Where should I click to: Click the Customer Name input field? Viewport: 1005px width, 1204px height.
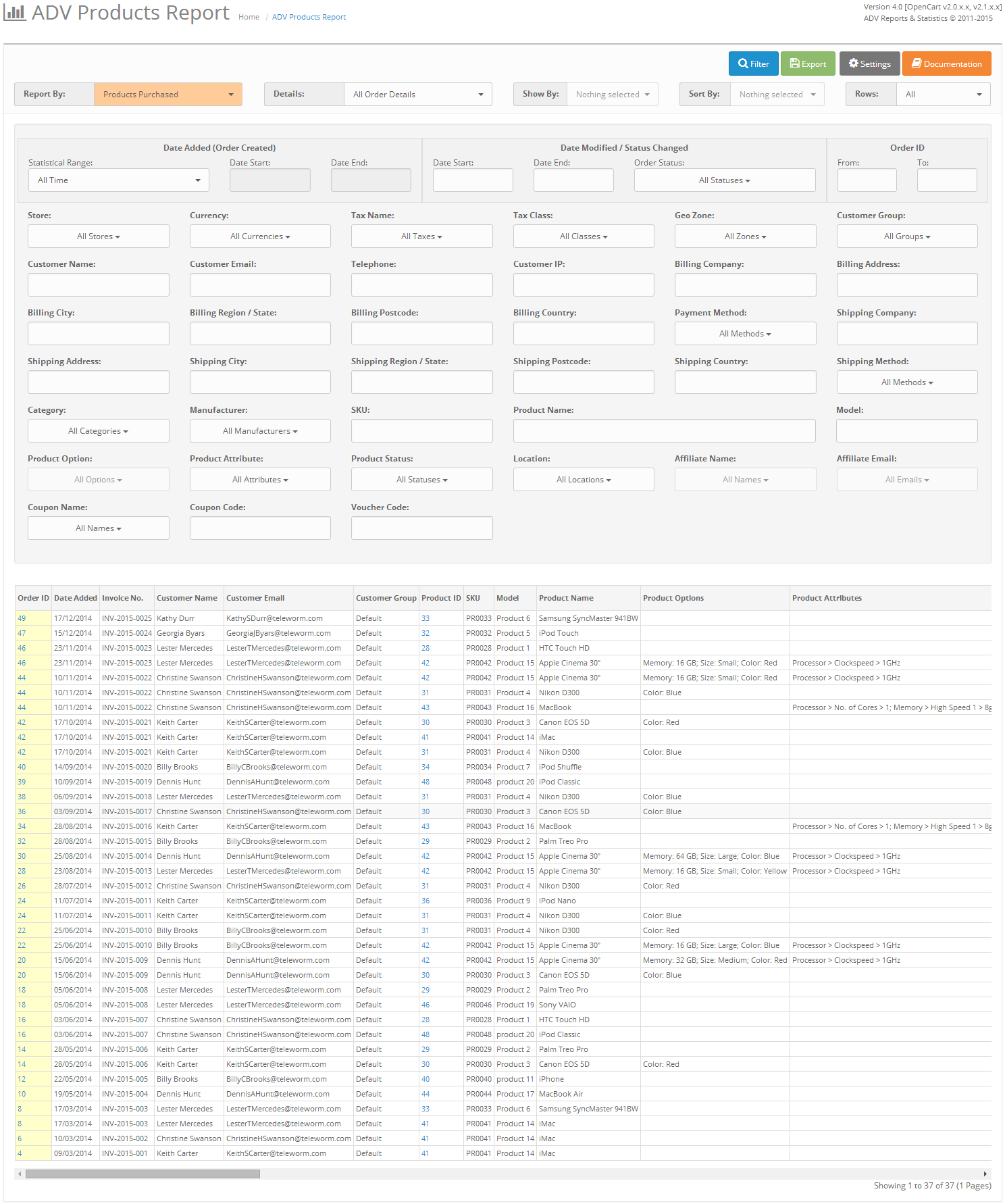[99, 285]
